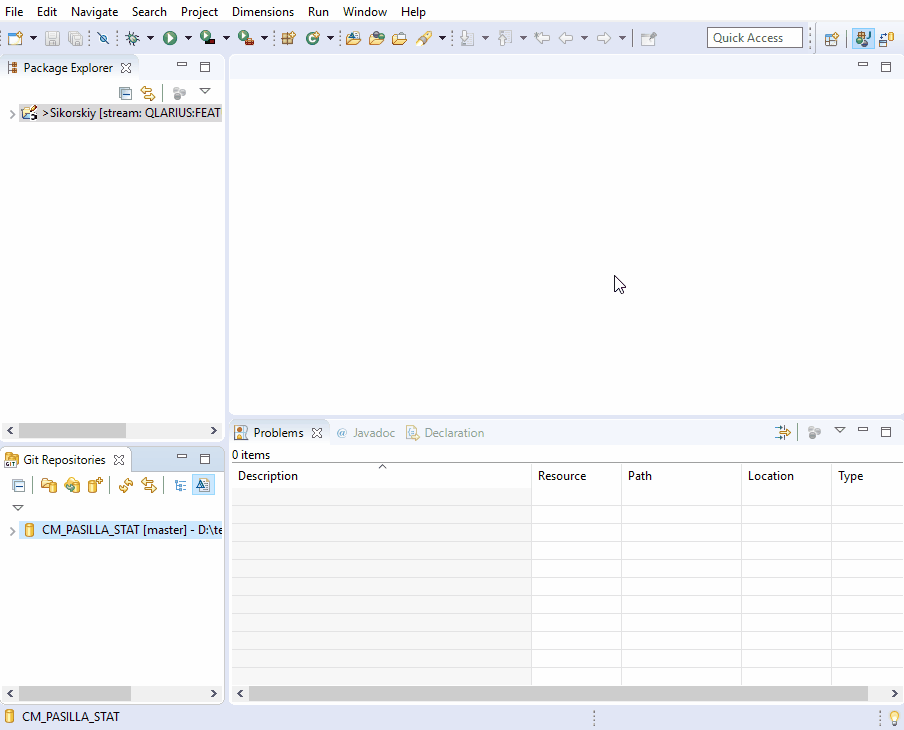
Task: Toggle hierarchical branch layout in Git Repositories
Action: click(x=180, y=485)
